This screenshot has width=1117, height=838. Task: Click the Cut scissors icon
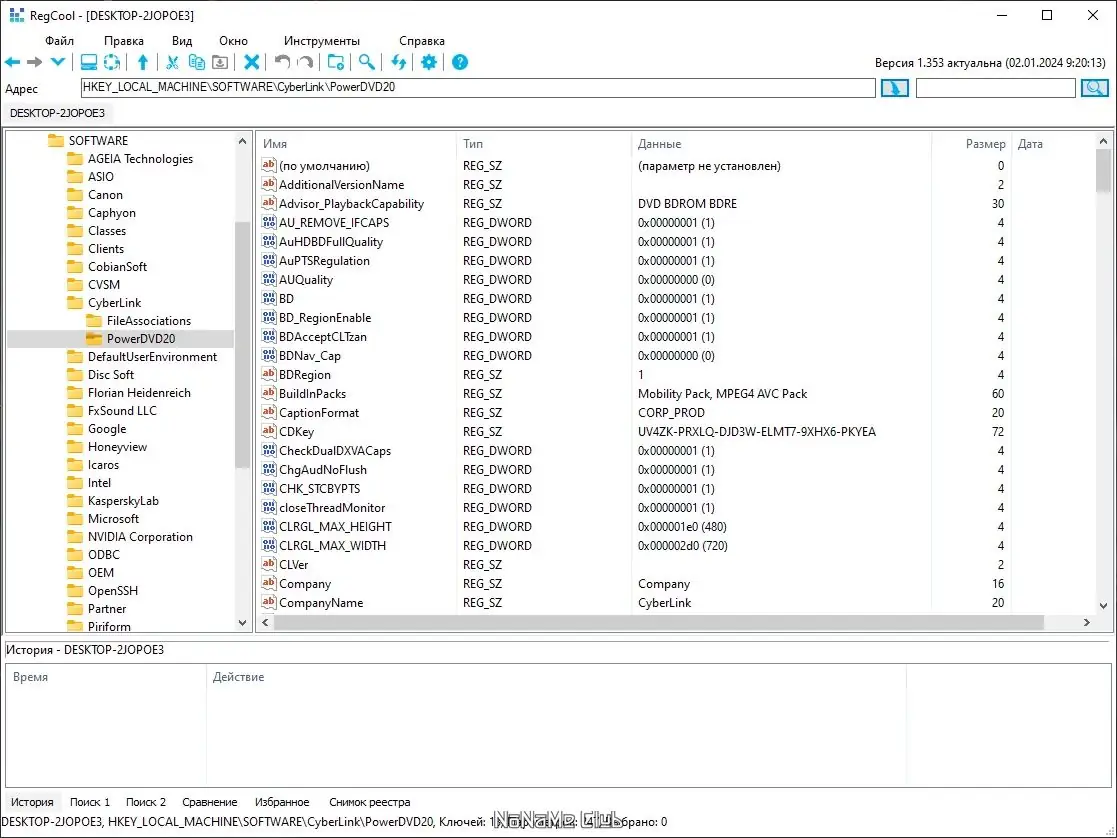(x=173, y=62)
